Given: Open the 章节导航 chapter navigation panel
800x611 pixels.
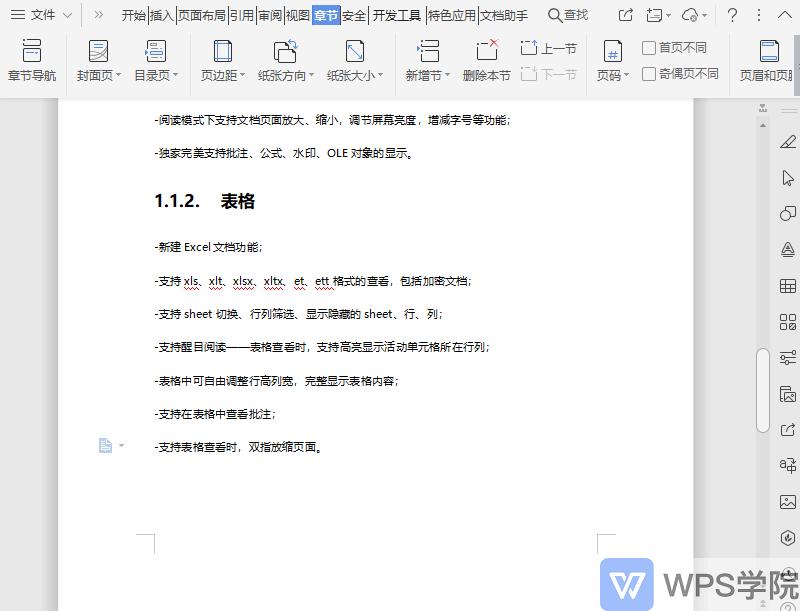Looking at the screenshot, I should coord(32,60).
